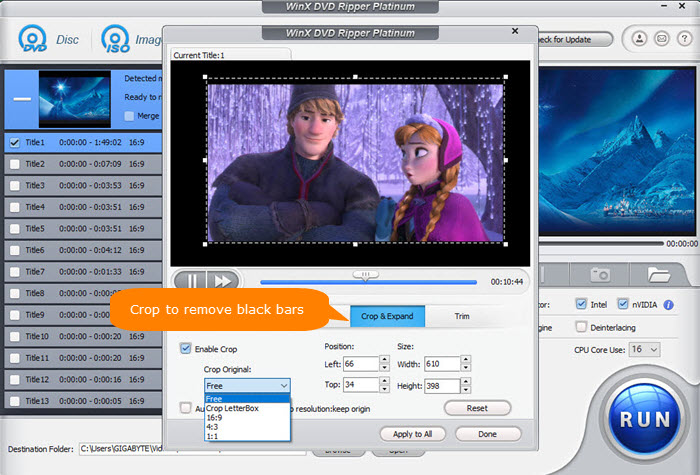Click the Top position input field
This screenshot has width=700, height=475.
pyautogui.click(x=361, y=385)
